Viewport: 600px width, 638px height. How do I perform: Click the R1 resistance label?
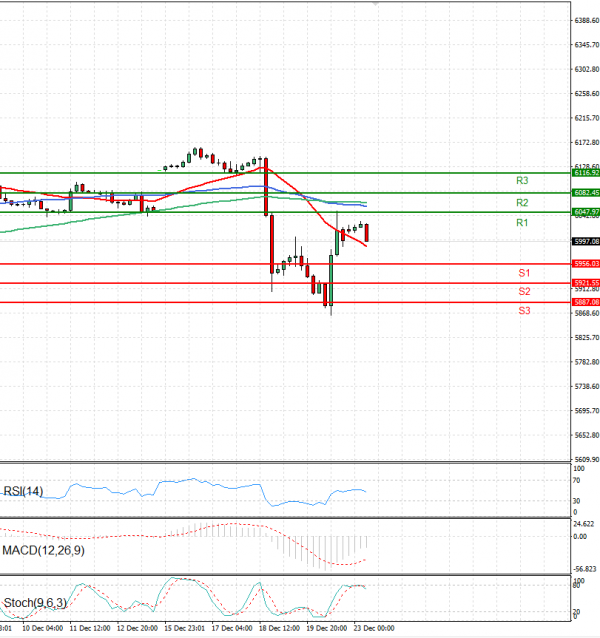click(522, 223)
